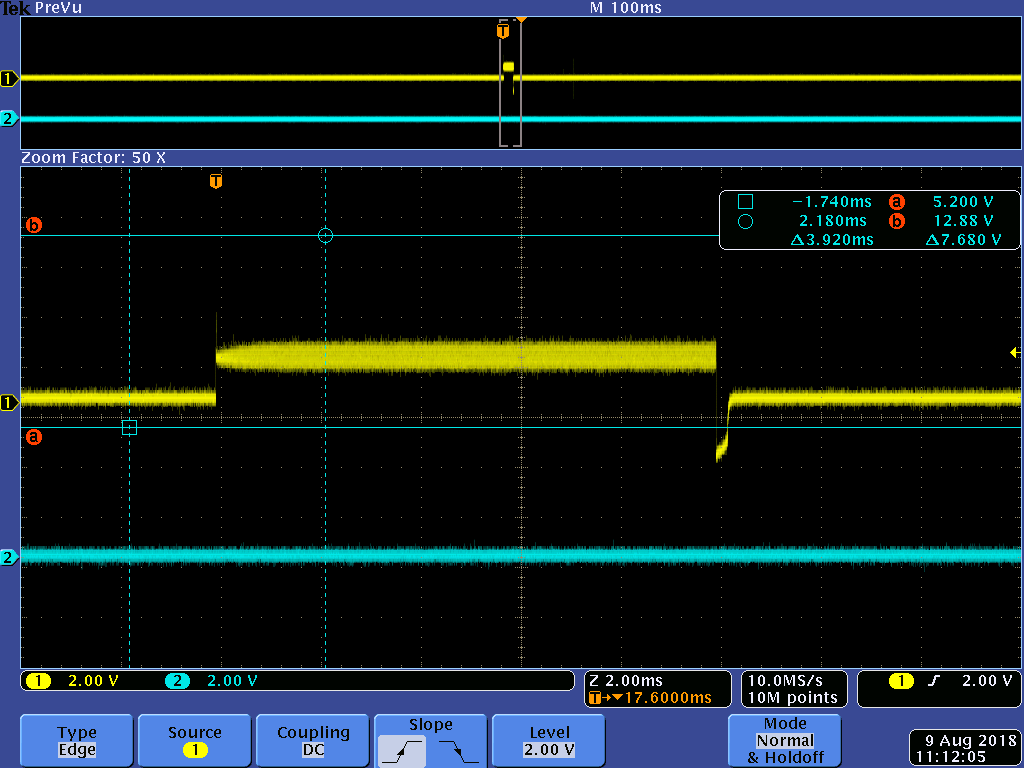Open the Source selection menu
This screenshot has height=768, width=1024.
coord(194,740)
